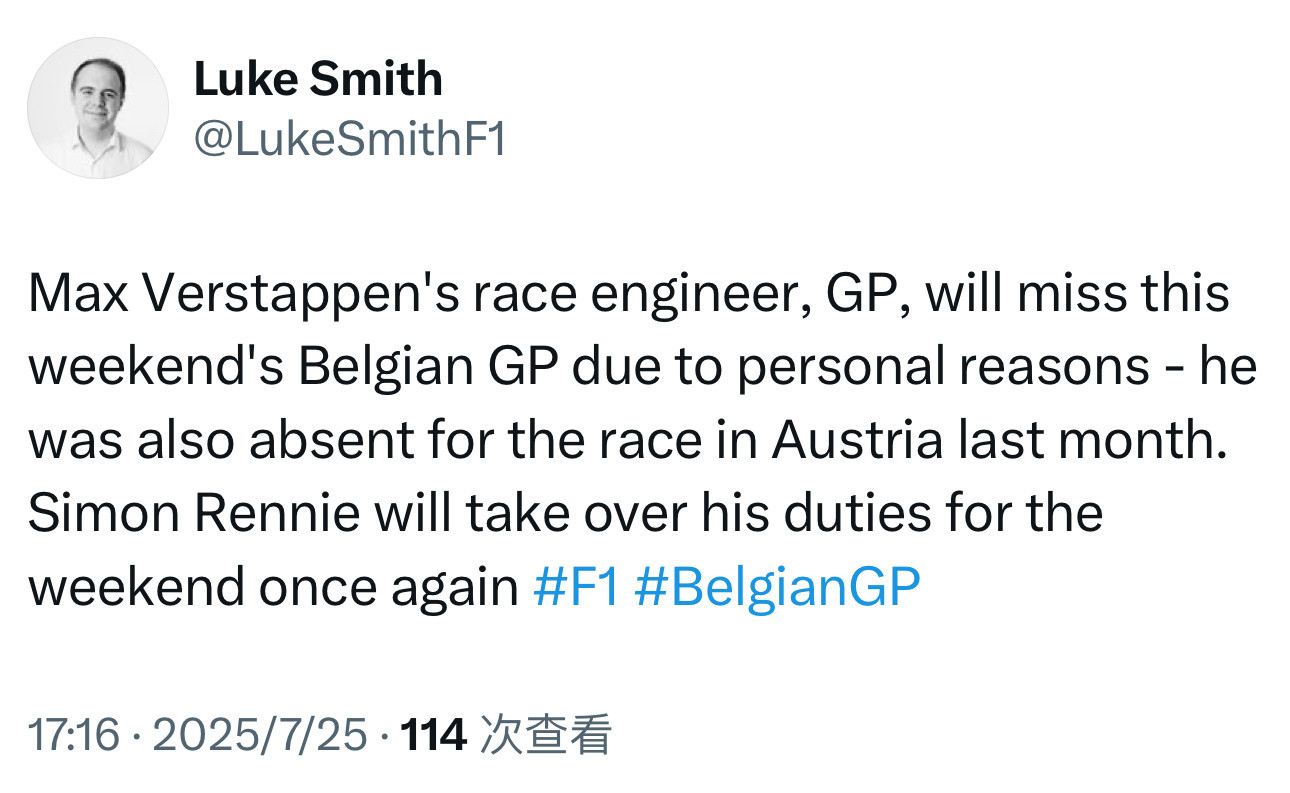Click the name Simon Rennie in tweet

pyautogui.click(x=196, y=514)
